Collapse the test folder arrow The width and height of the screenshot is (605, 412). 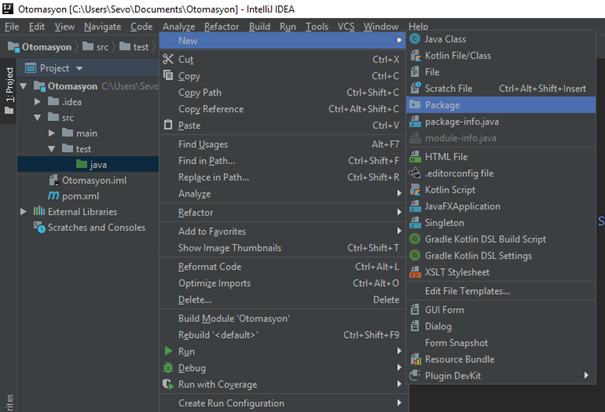(x=52, y=149)
